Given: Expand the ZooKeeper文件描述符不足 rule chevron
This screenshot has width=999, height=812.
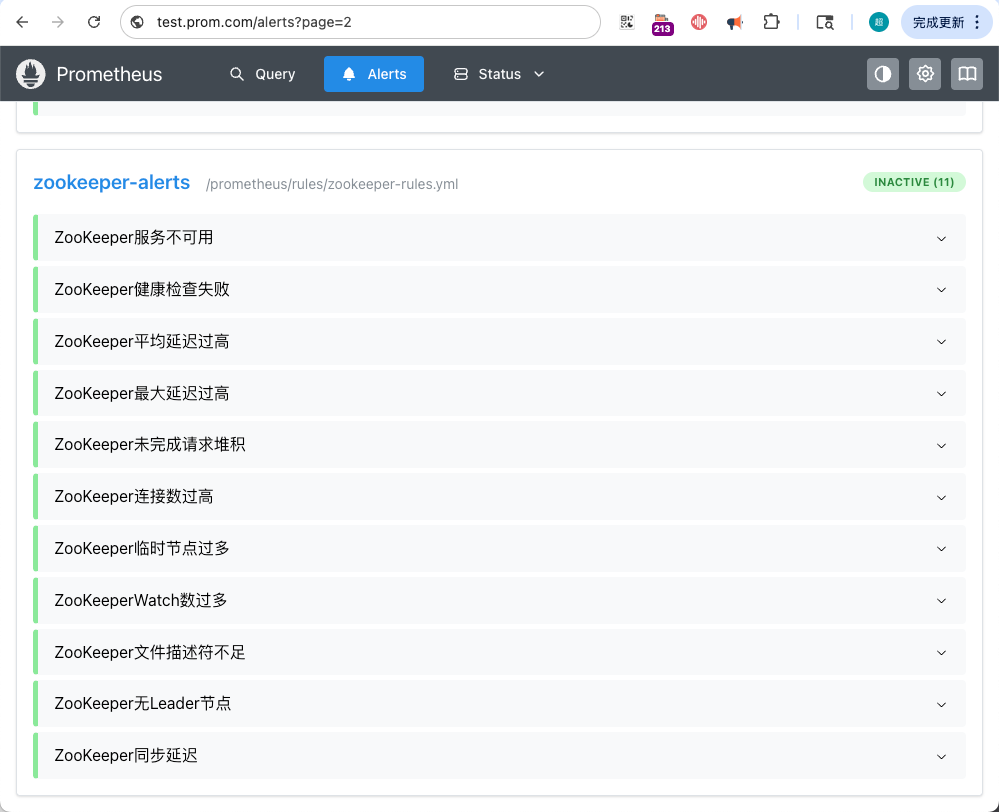Looking at the screenshot, I should (x=941, y=653).
